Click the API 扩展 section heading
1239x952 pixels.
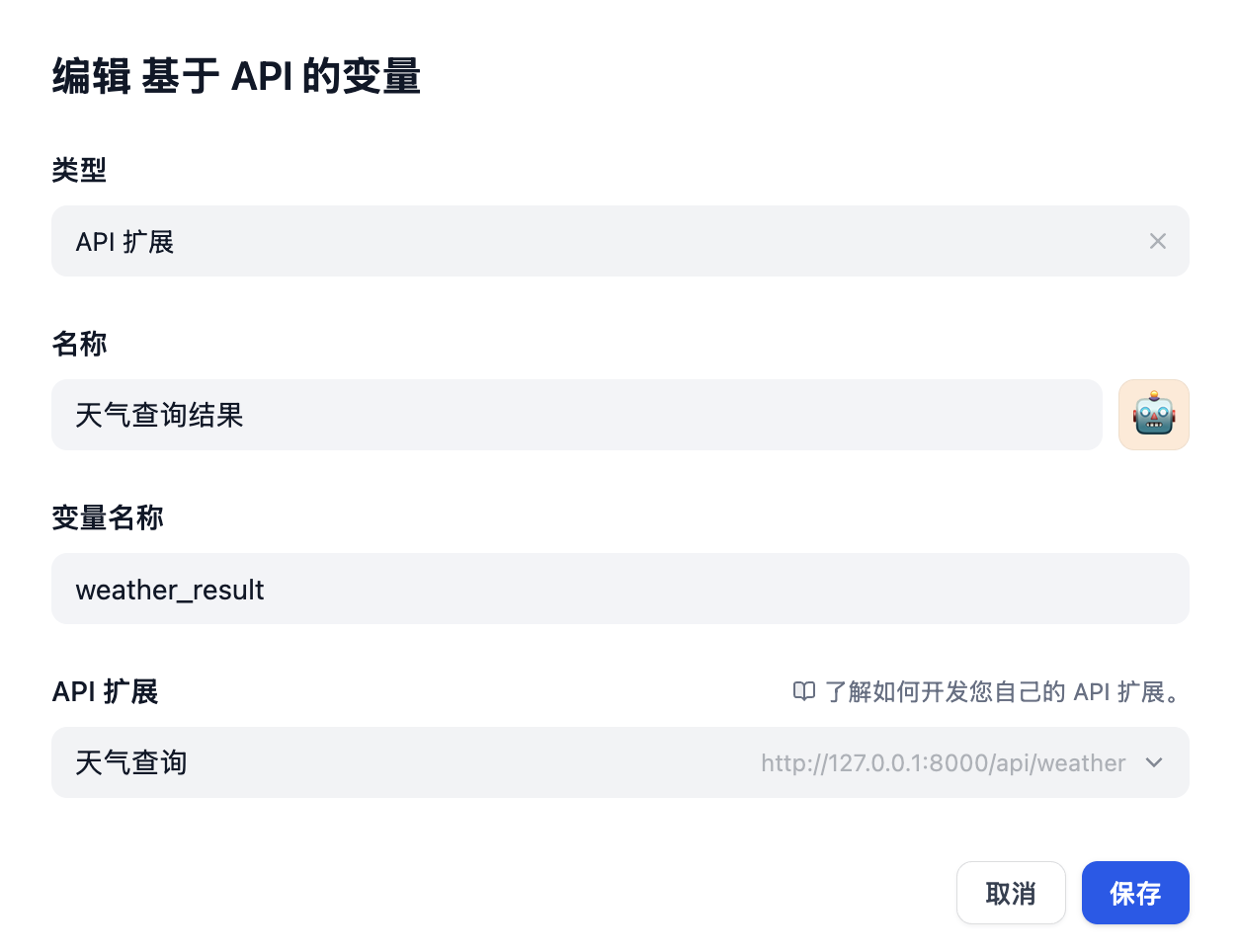pyautogui.click(x=105, y=691)
